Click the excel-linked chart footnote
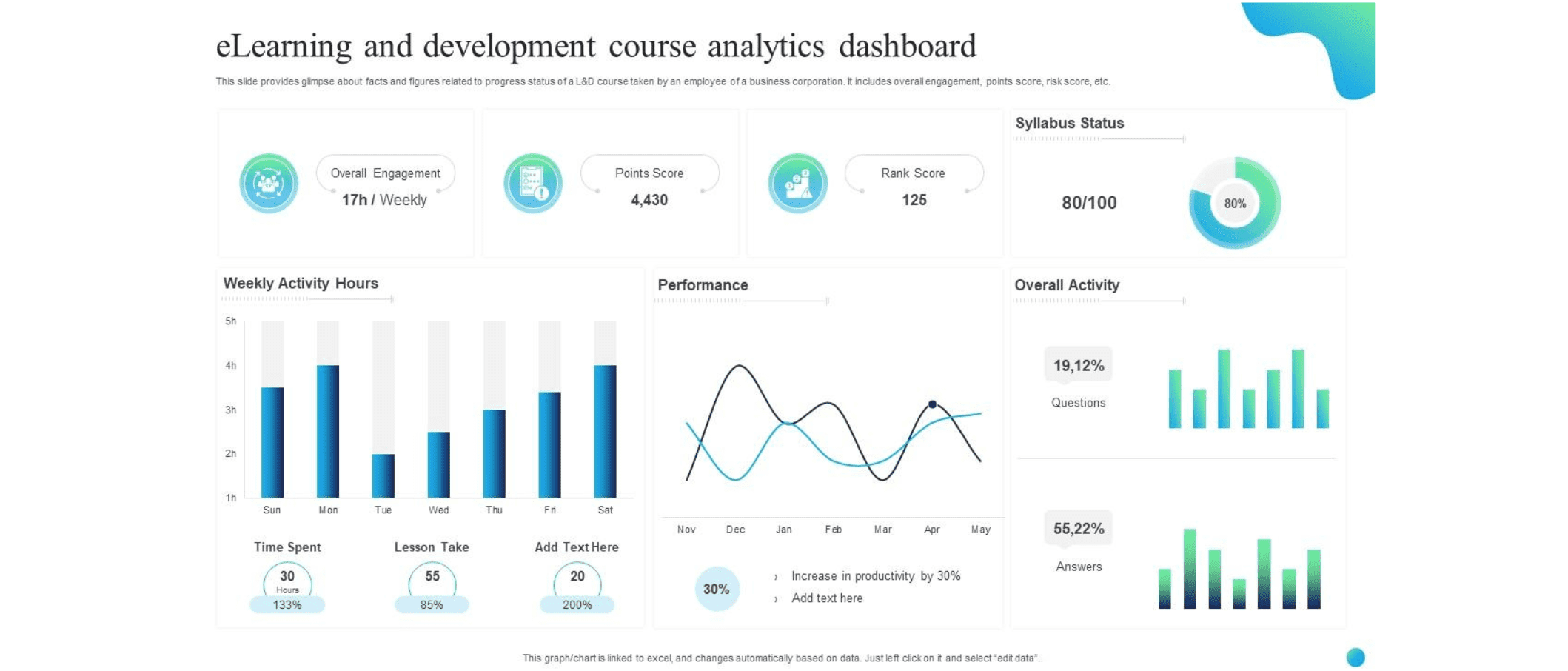 click(783, 658)
